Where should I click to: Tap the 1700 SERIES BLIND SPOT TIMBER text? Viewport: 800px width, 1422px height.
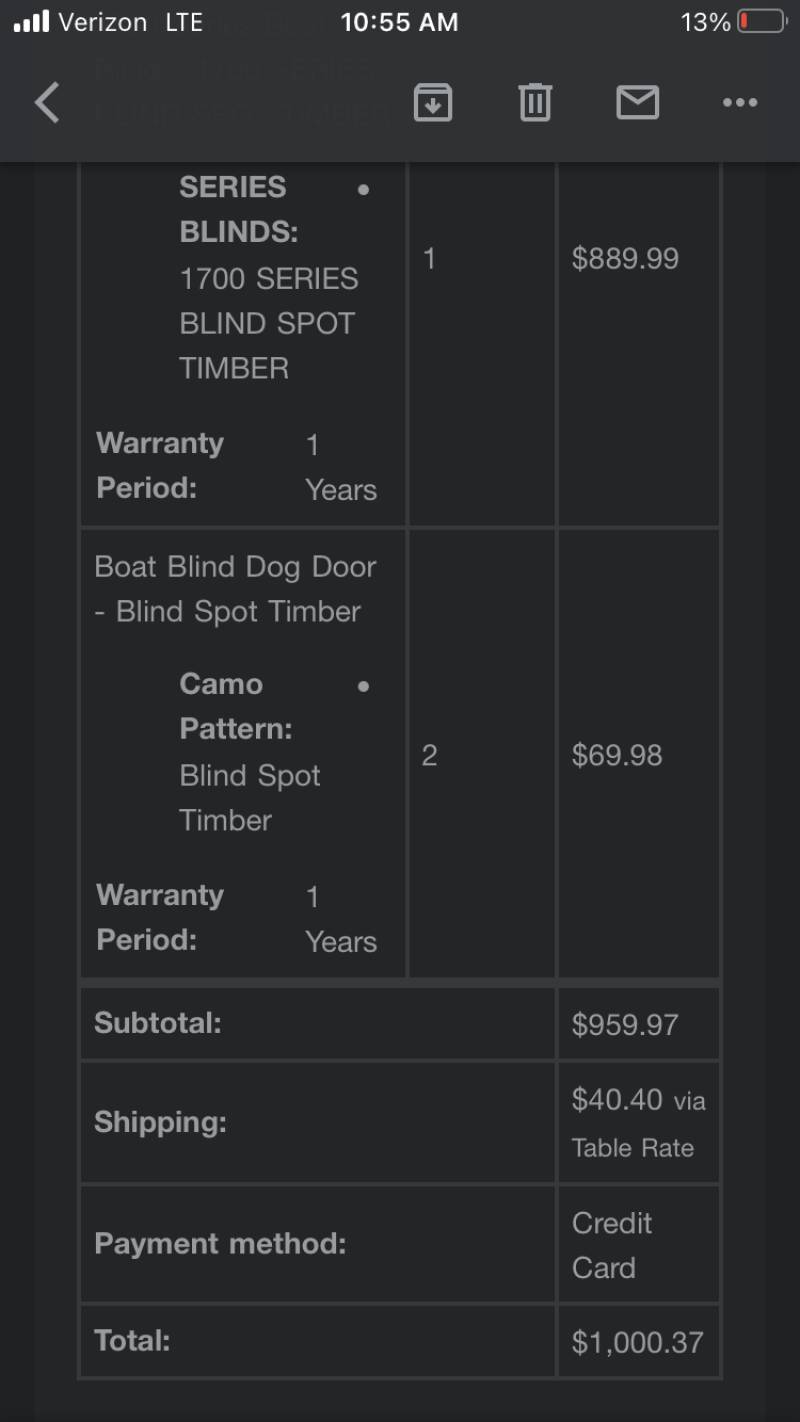pyautogui.click(x=269, y=323)
